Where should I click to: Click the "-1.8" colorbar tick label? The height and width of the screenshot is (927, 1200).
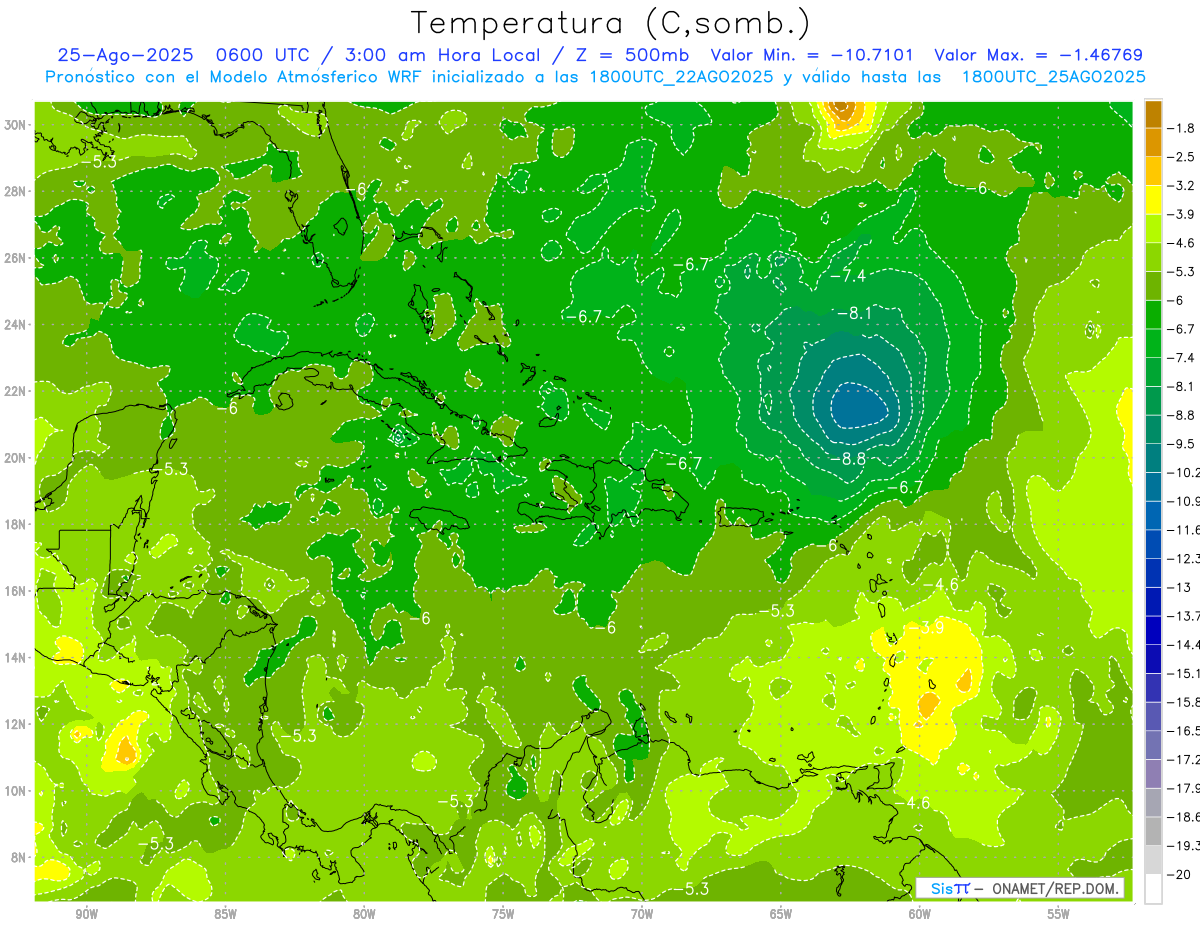(1182, 128)
